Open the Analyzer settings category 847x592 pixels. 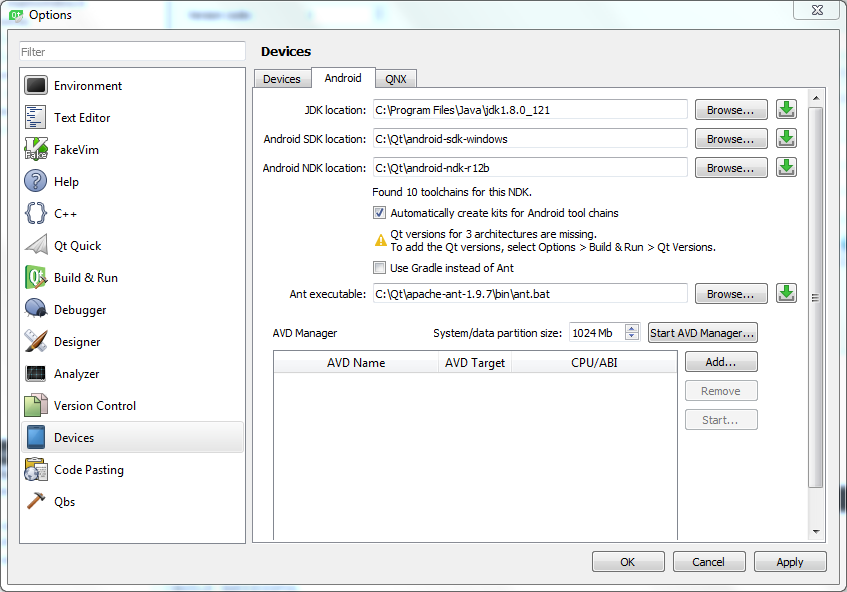(132, 374)
